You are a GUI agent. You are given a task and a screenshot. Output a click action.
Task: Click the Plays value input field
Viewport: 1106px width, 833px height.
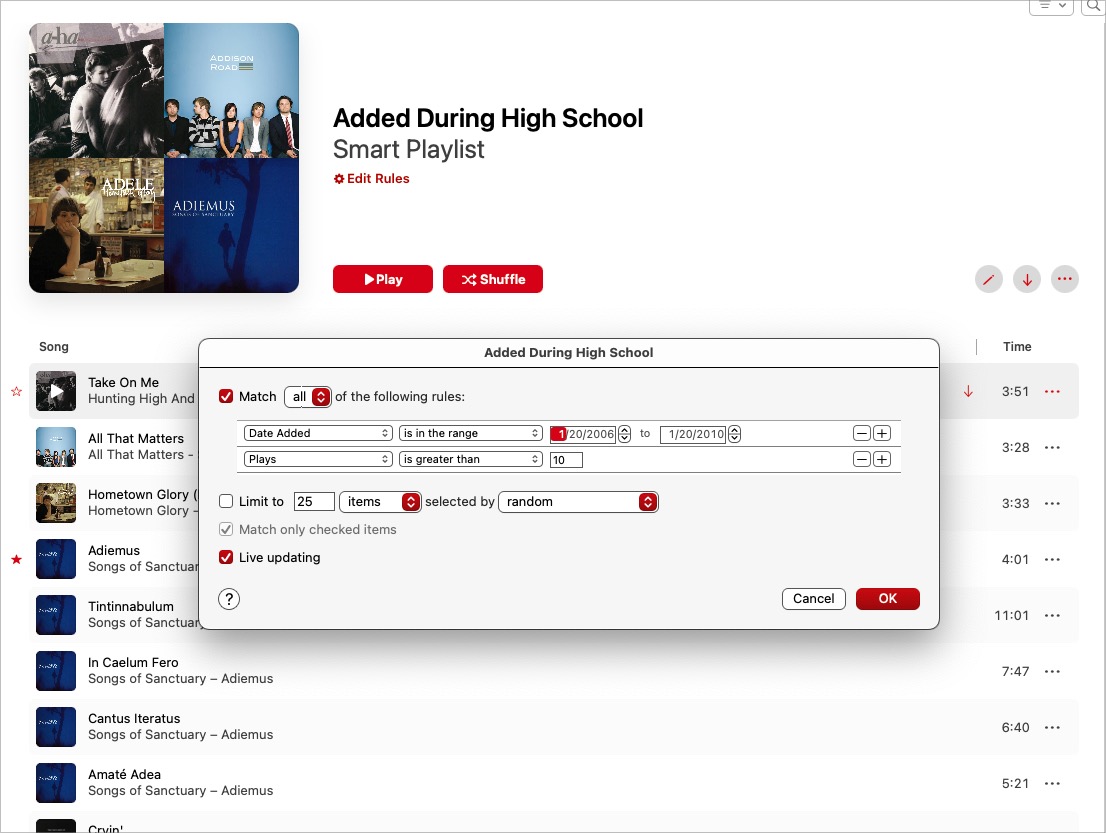click(566, 460)
